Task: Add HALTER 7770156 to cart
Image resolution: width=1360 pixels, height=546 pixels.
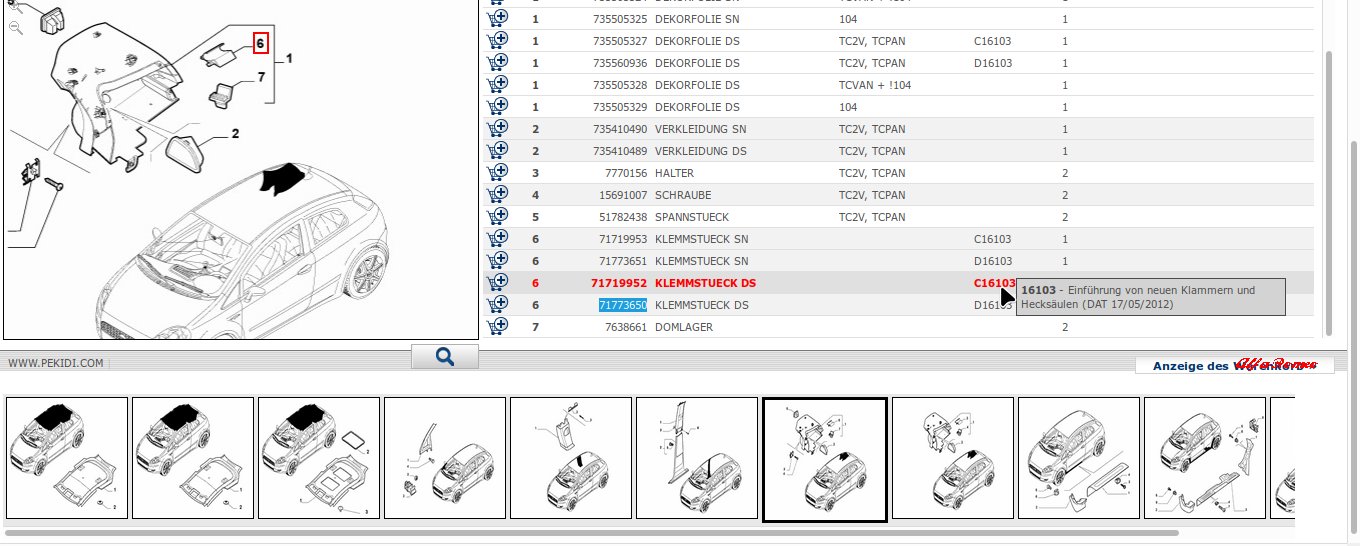Action: 497,172
